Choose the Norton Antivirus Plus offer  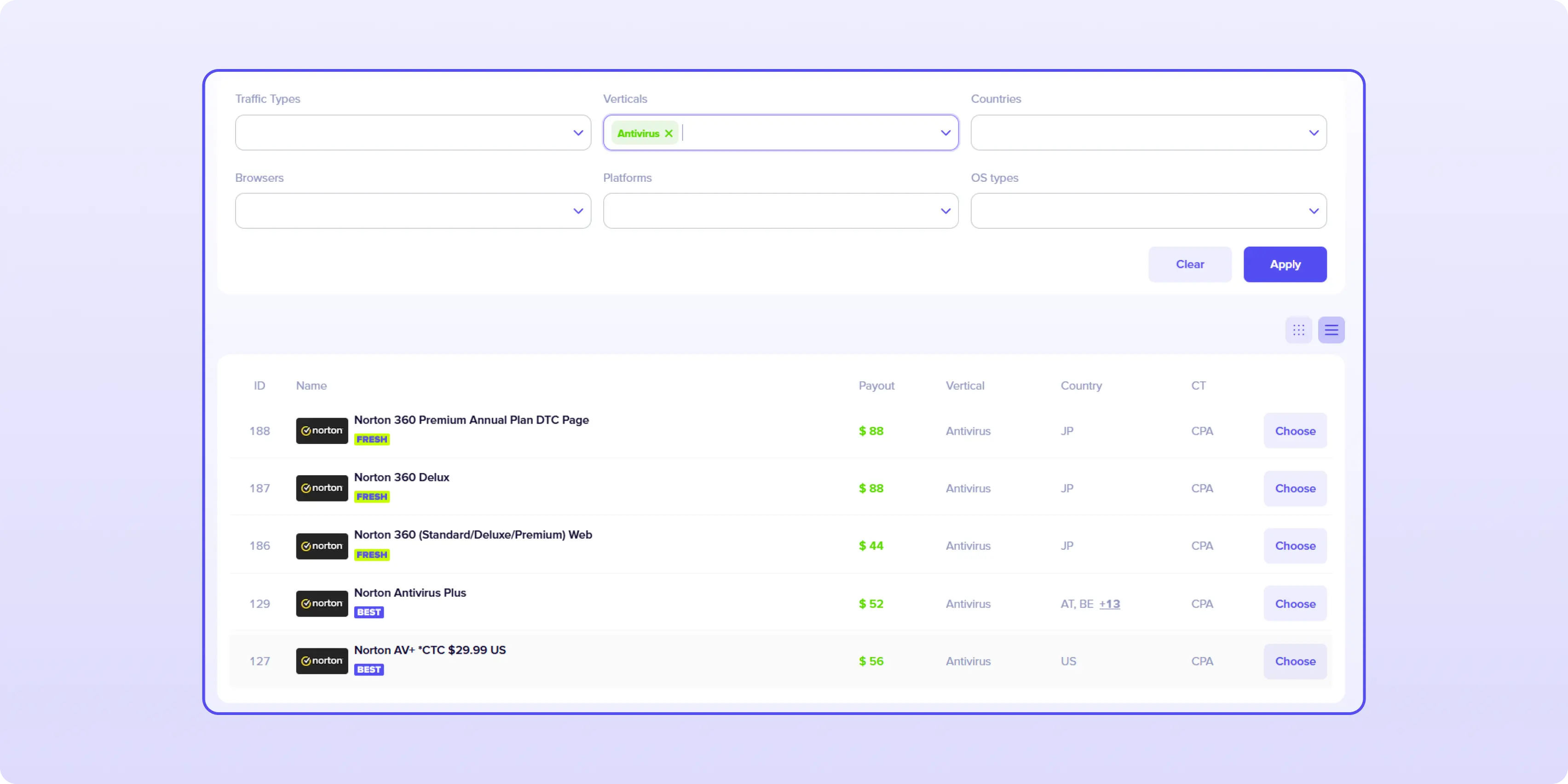pyautogui.click(x=1295, y=604)
